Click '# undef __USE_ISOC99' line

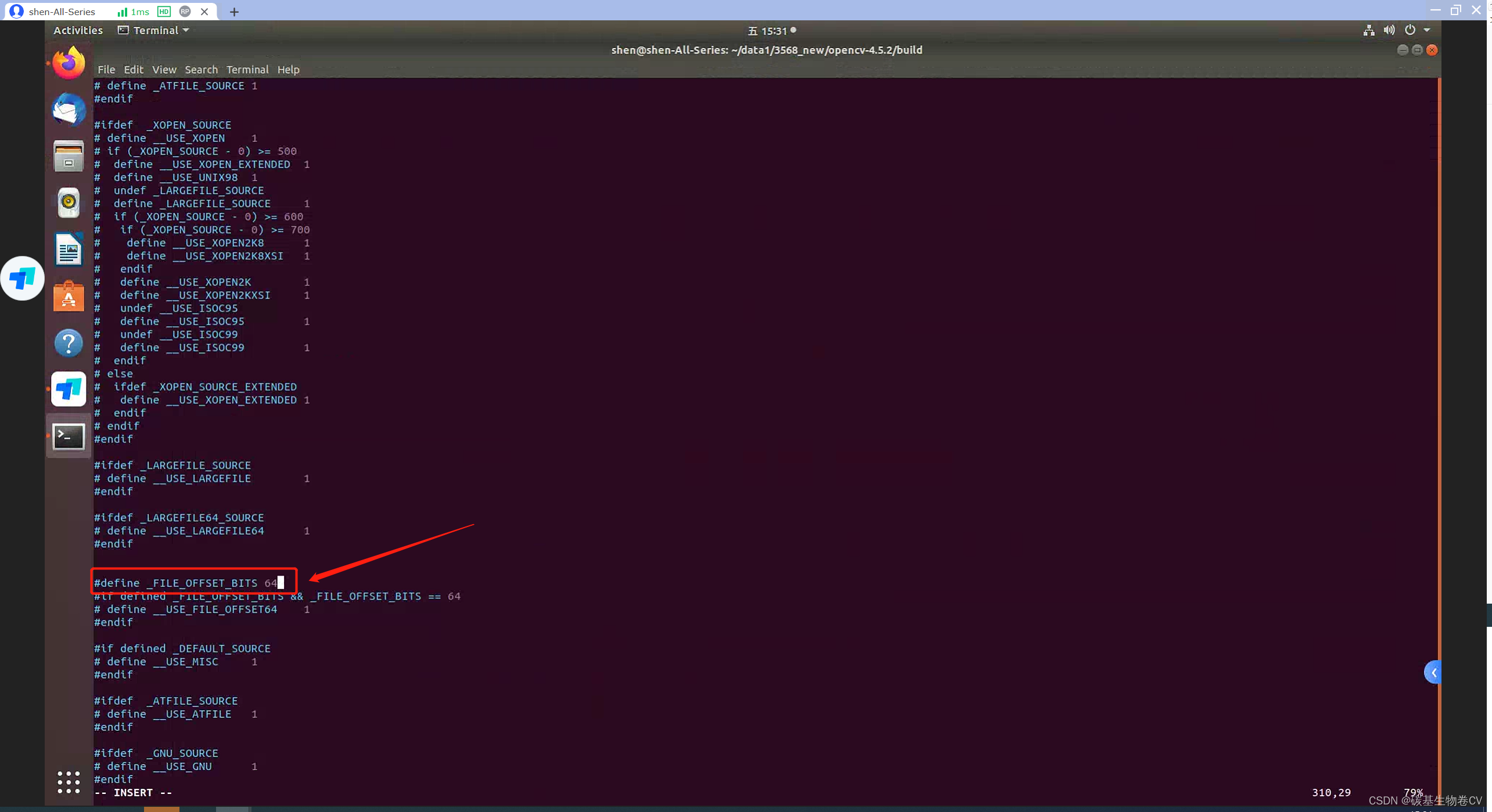(x=166, y=334)
